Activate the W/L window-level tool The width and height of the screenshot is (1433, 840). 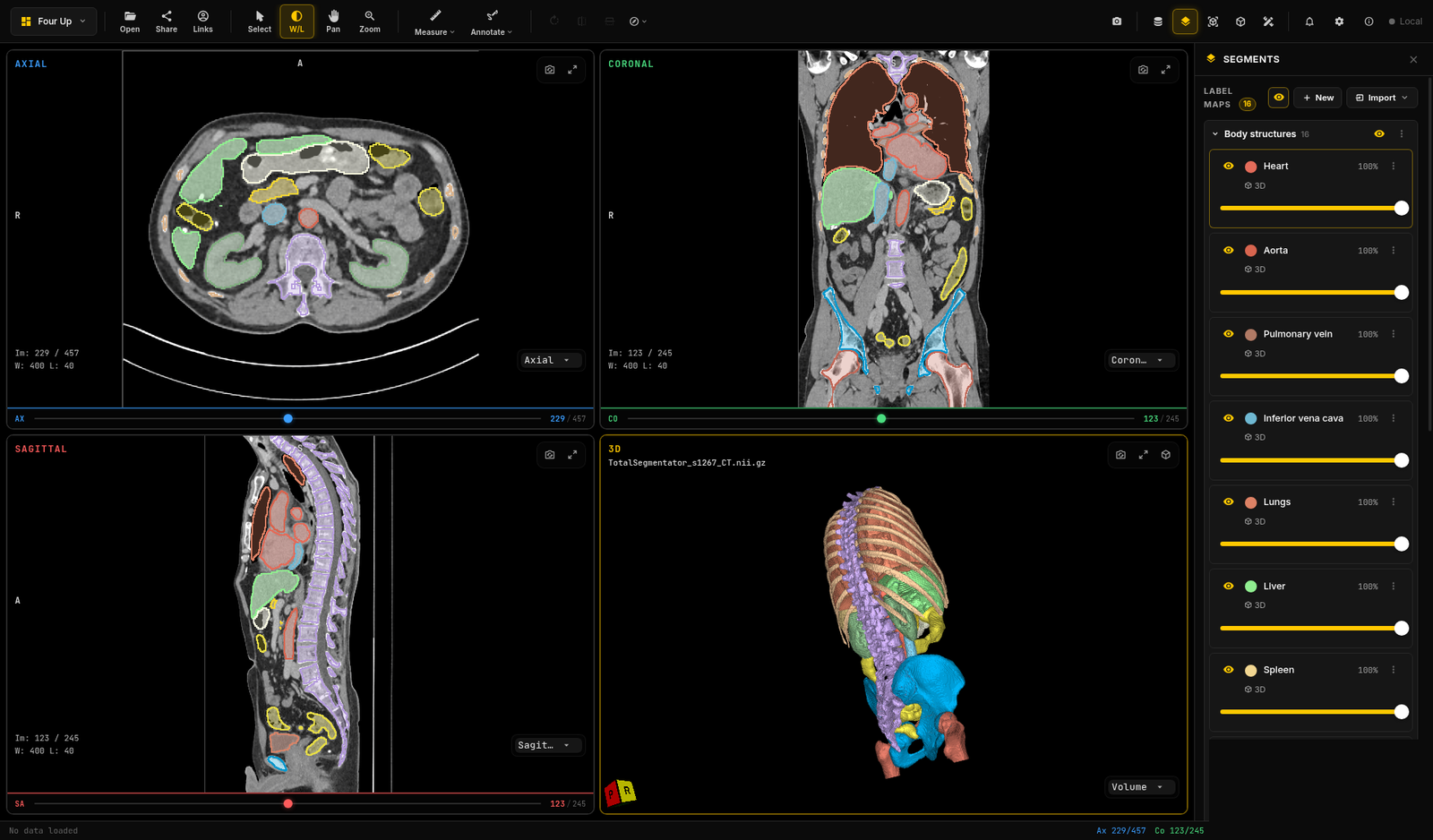[x=296, y=21]
